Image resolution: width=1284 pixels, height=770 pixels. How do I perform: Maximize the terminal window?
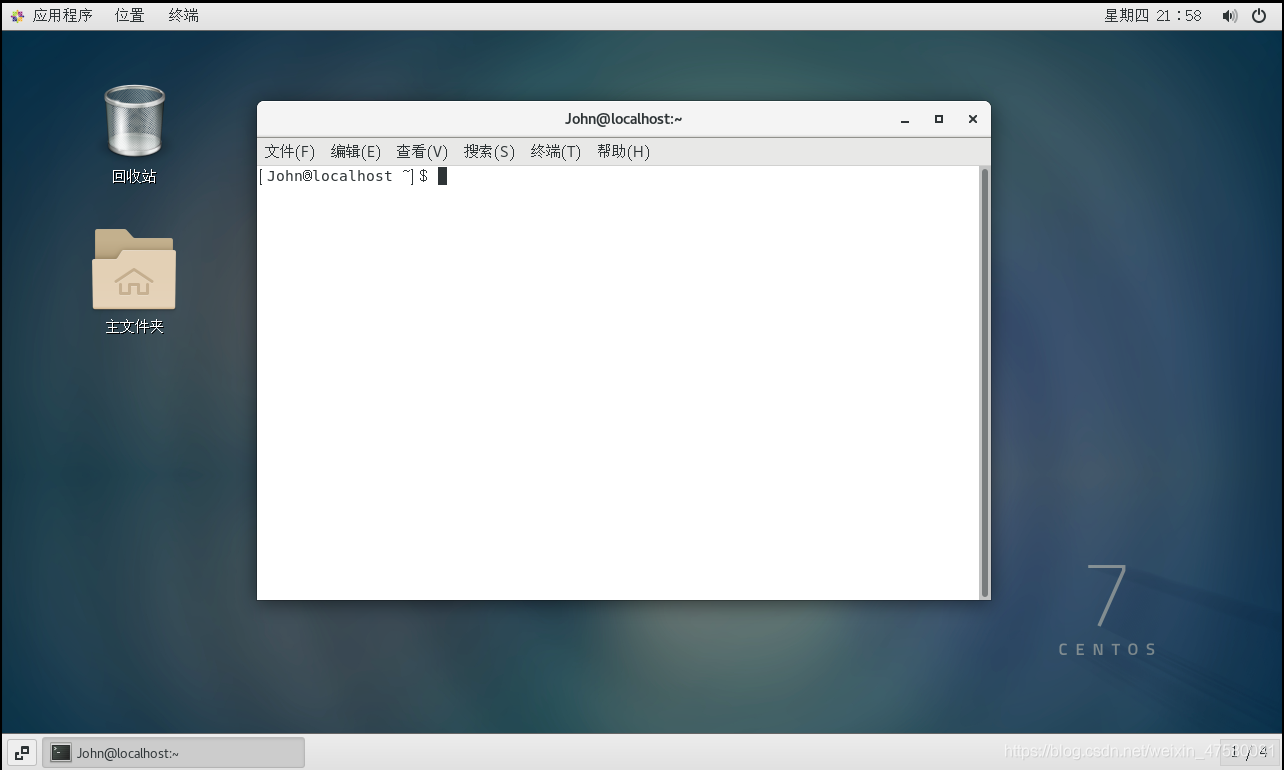pyautogui.click(x=938, y=119)
